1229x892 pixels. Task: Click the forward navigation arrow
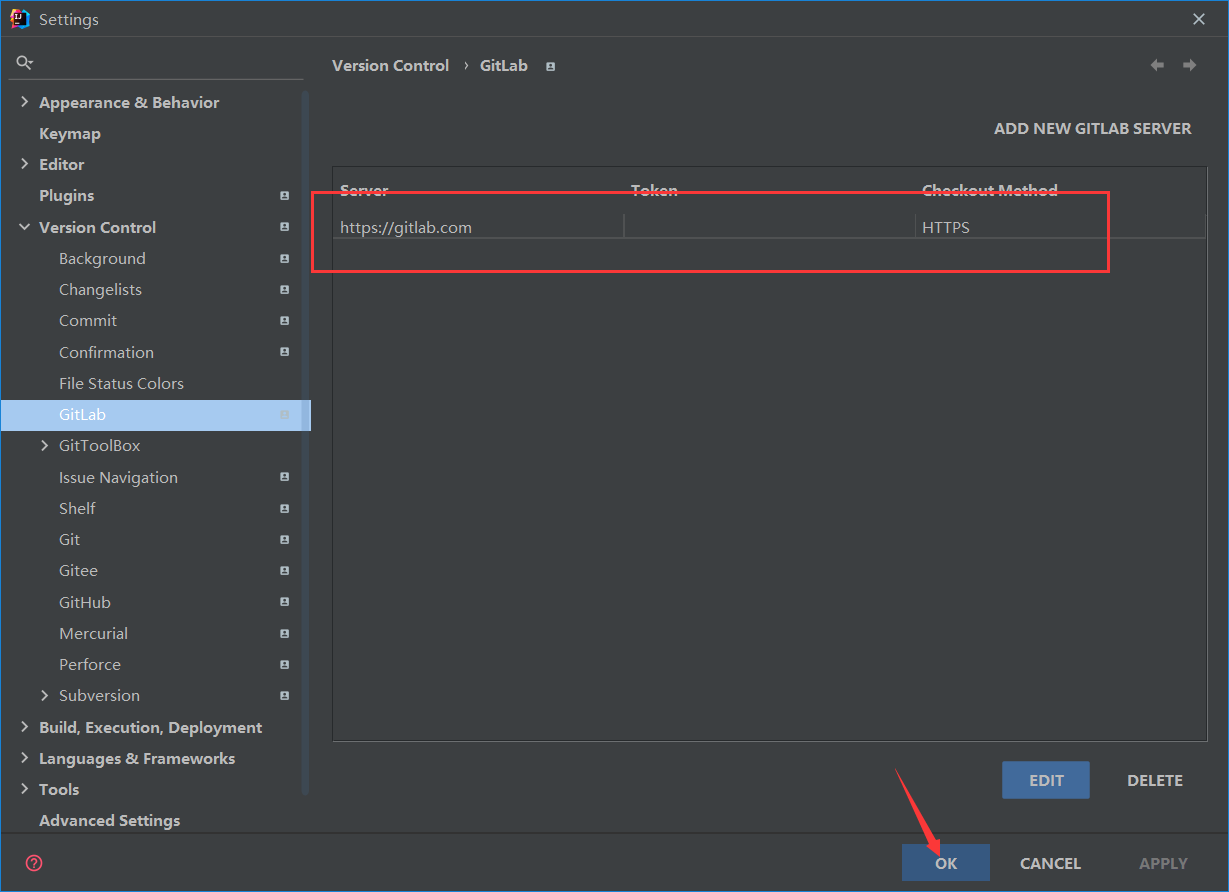tap(1189, 65)
